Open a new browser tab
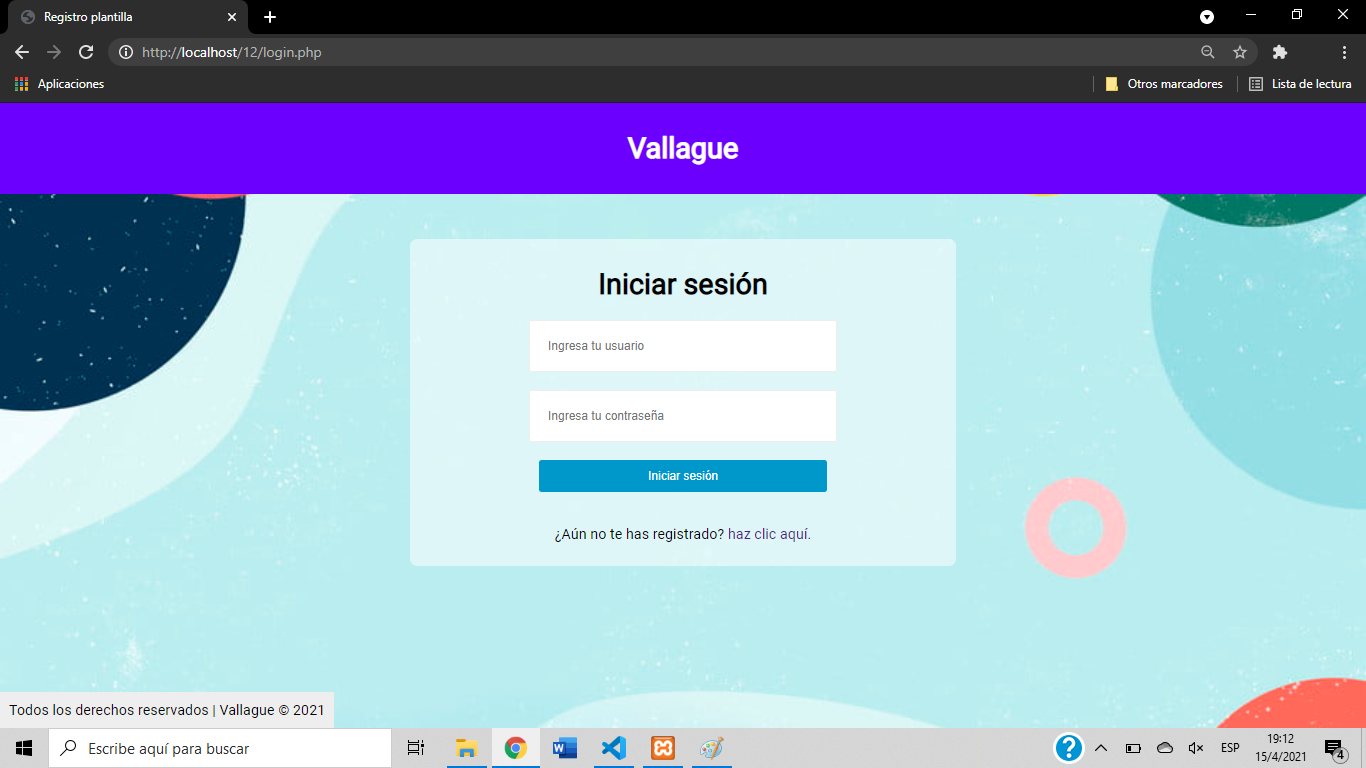Screen dimensions: 1366x768 270,17
